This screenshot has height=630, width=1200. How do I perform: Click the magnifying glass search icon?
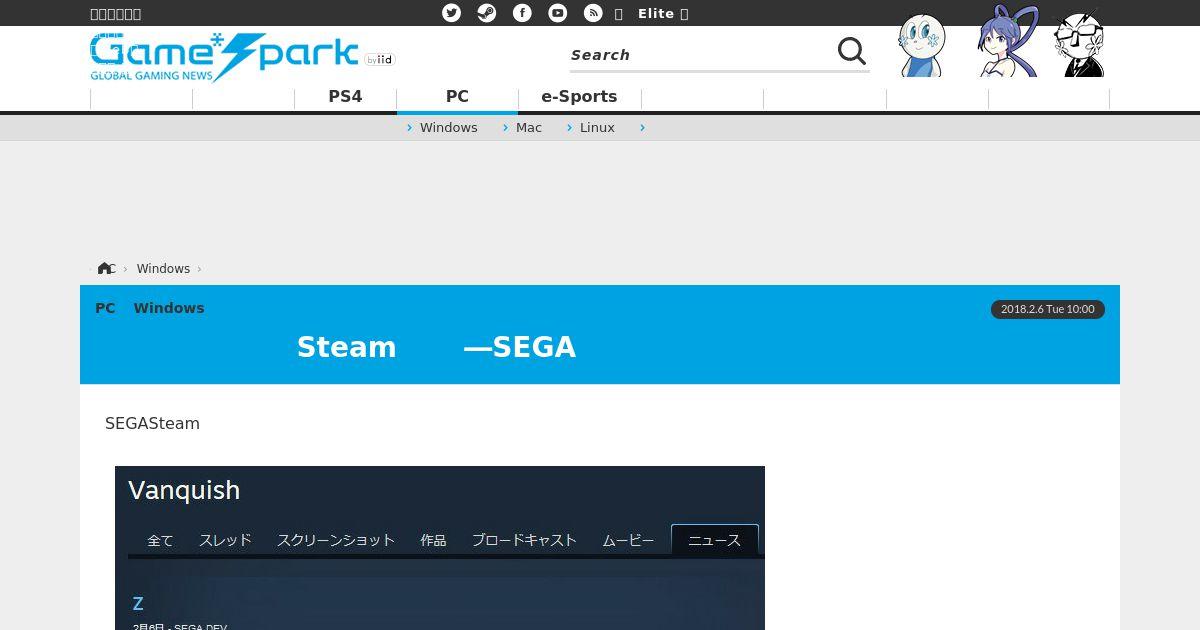point(852,52)
